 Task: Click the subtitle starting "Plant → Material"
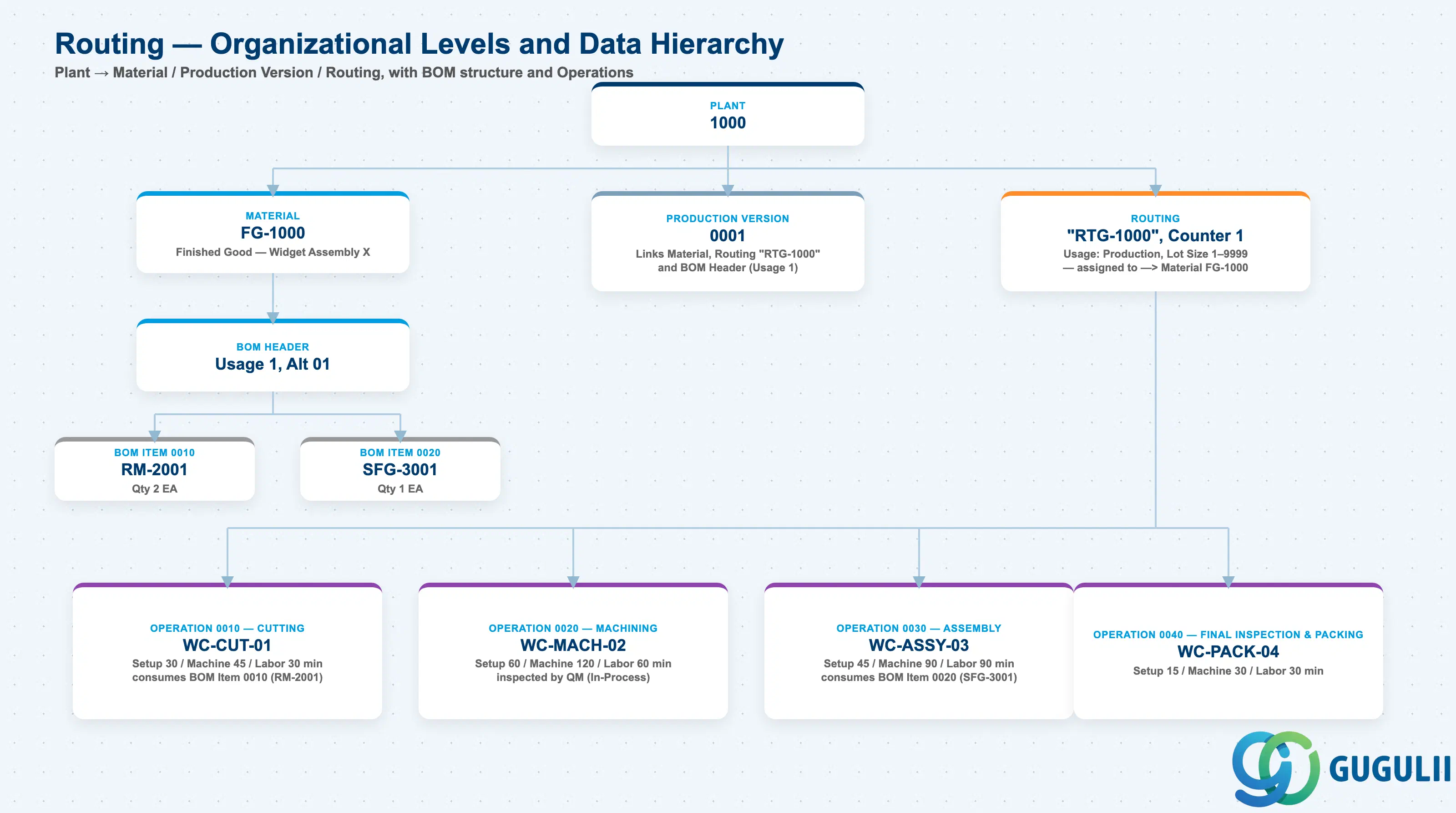(344, 72)
